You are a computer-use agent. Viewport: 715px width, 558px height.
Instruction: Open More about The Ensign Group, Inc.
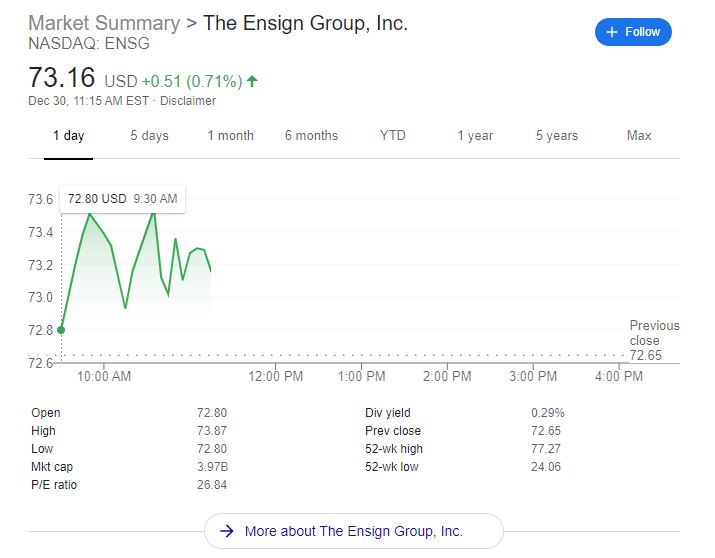(353, 531)
